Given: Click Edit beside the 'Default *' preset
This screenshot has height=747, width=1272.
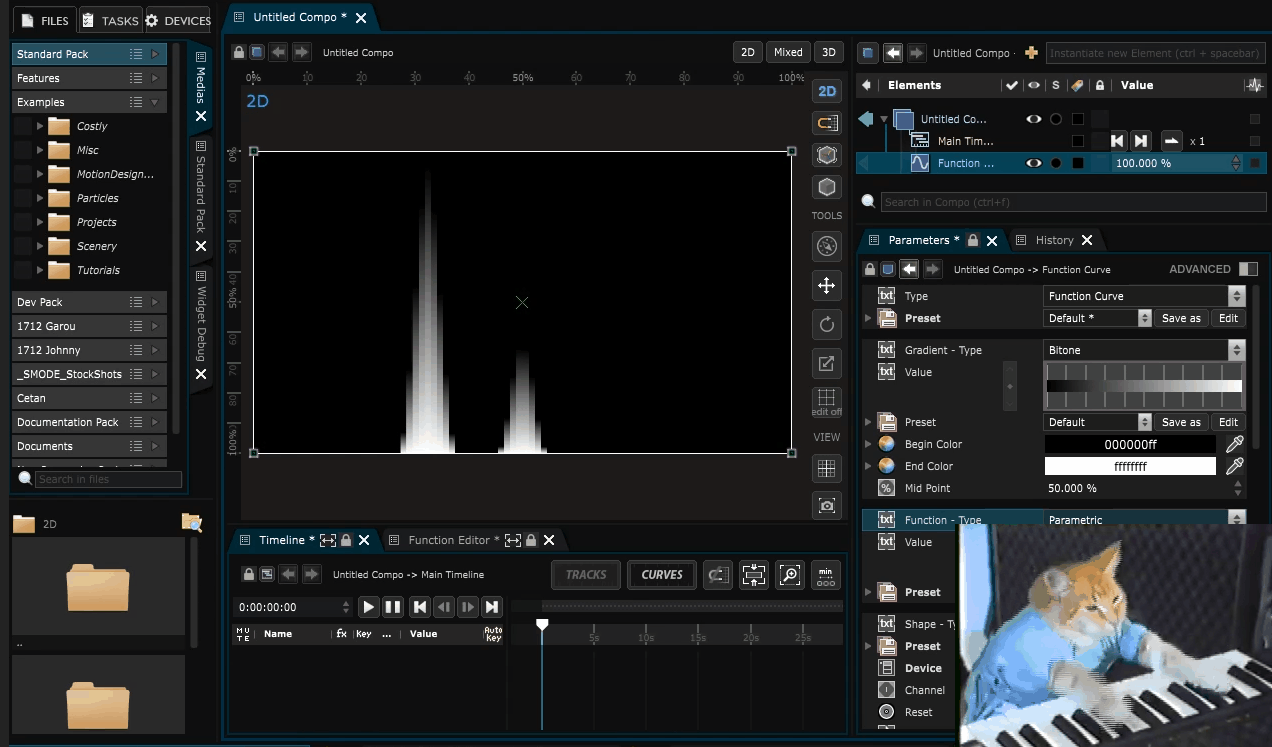Looking at the screenshot, I should click(1228, 318).
